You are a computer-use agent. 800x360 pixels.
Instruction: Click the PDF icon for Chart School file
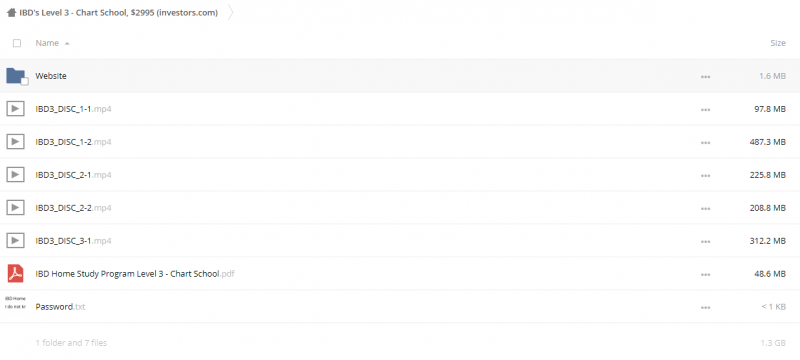[15, 274]
